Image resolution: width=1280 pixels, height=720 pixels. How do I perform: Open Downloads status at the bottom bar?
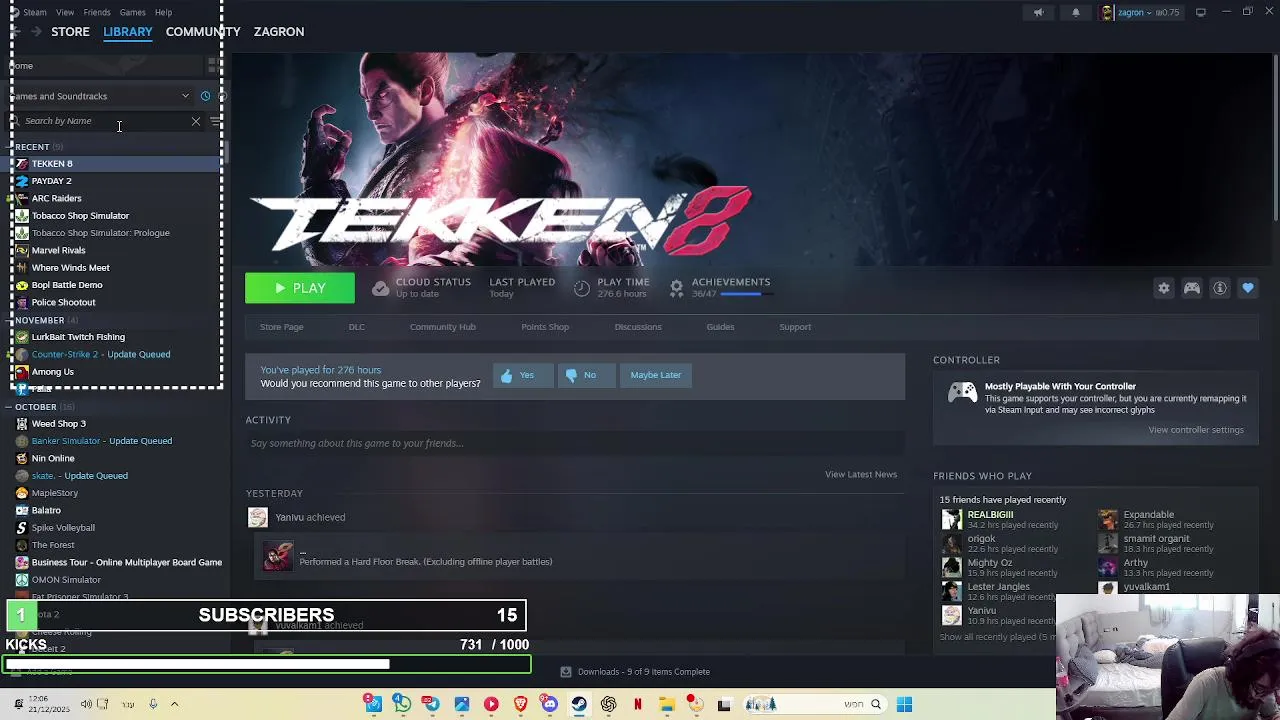coord(635,672)
